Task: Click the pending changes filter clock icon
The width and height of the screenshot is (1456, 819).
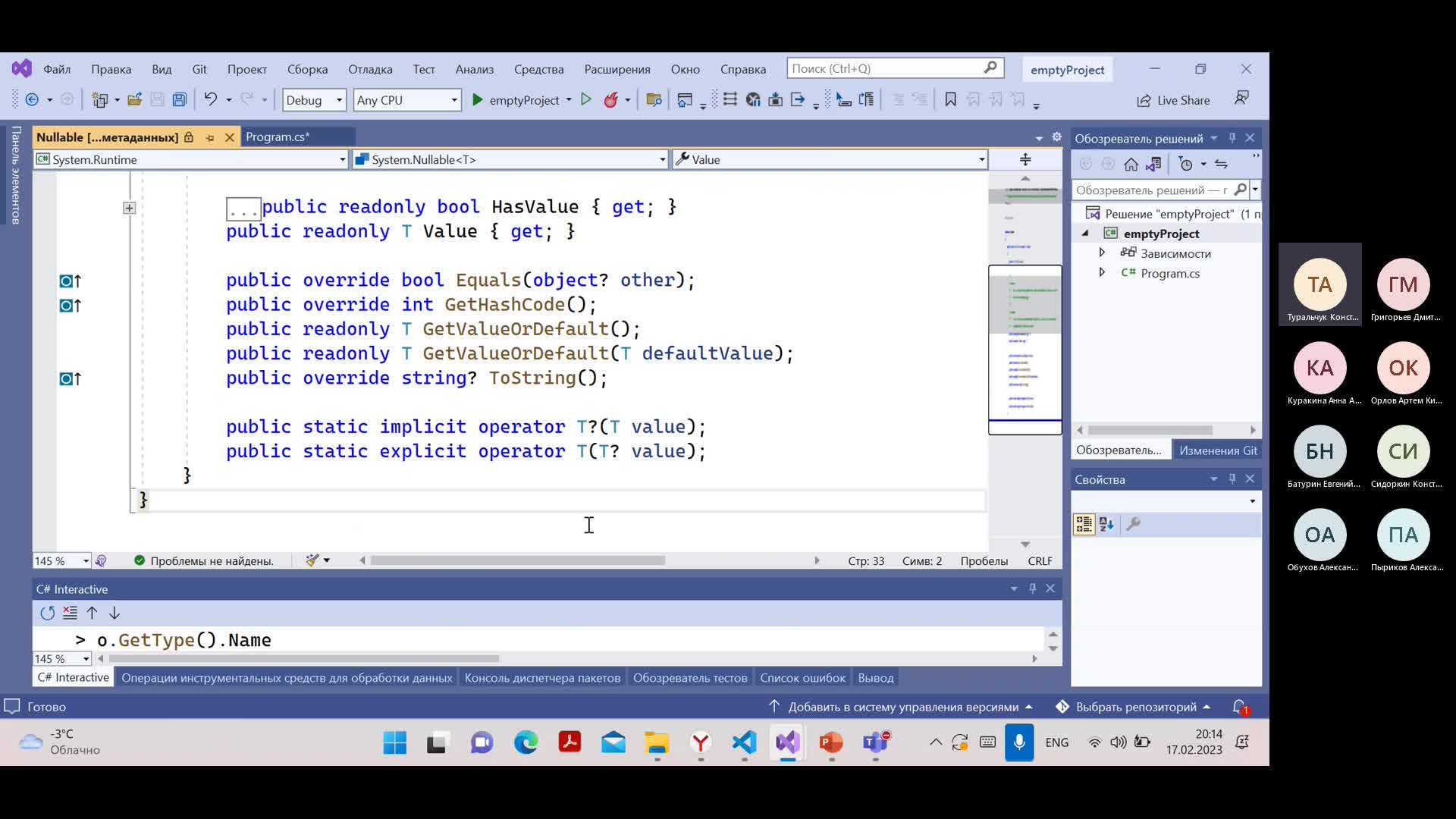Action: coord(1186,165)
